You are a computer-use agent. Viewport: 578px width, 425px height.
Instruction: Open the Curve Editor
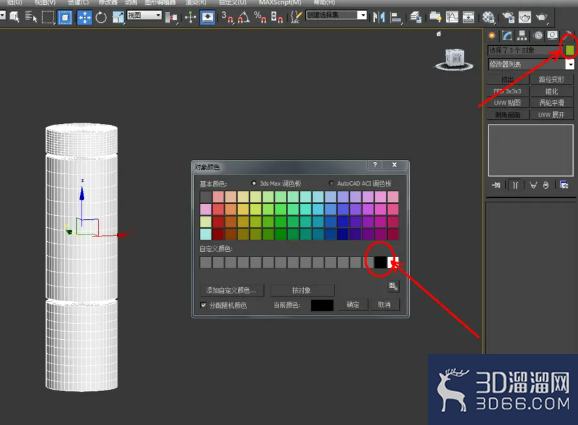452,17
